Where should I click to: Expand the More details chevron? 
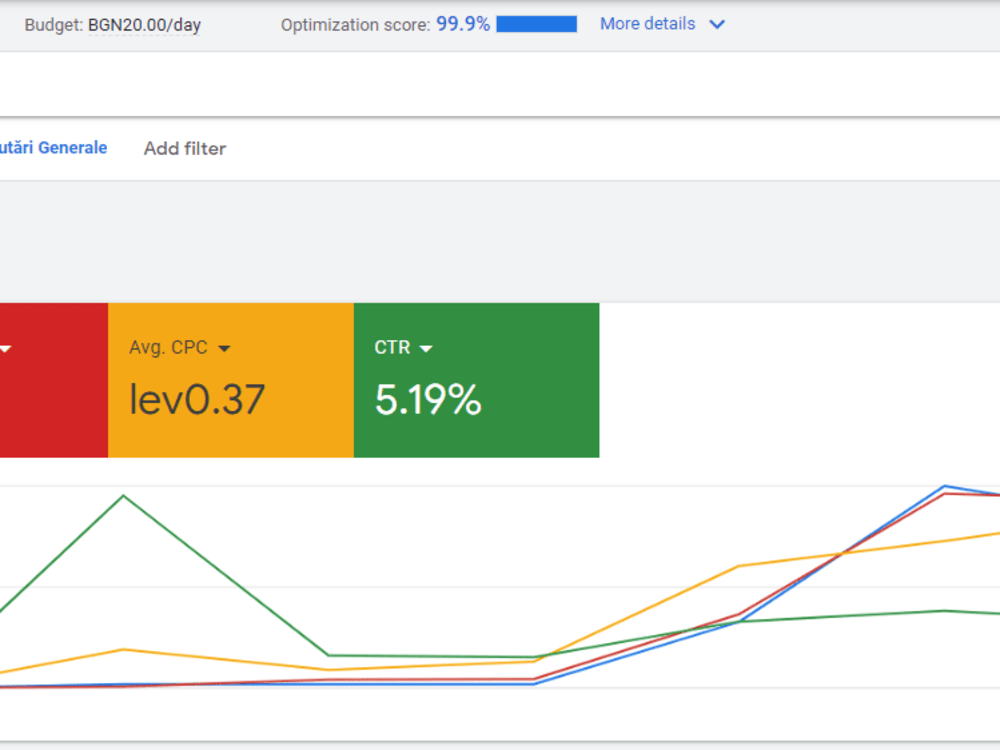pyautogui.click(x=717, y=24)
